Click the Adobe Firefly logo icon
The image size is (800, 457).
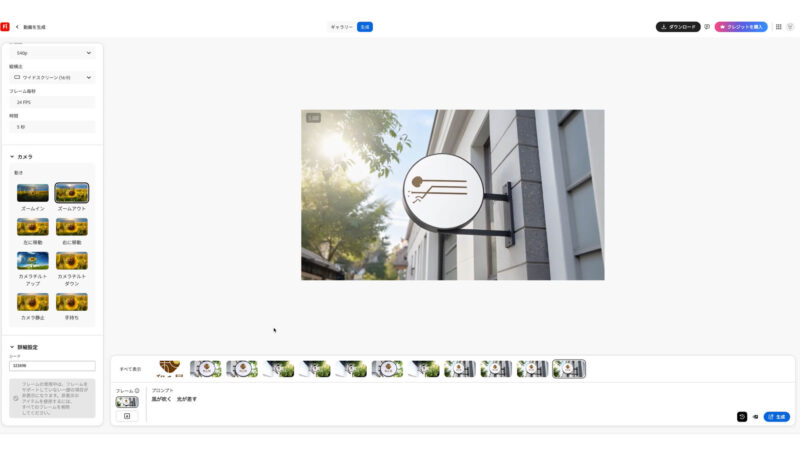(x=5, y=27)
